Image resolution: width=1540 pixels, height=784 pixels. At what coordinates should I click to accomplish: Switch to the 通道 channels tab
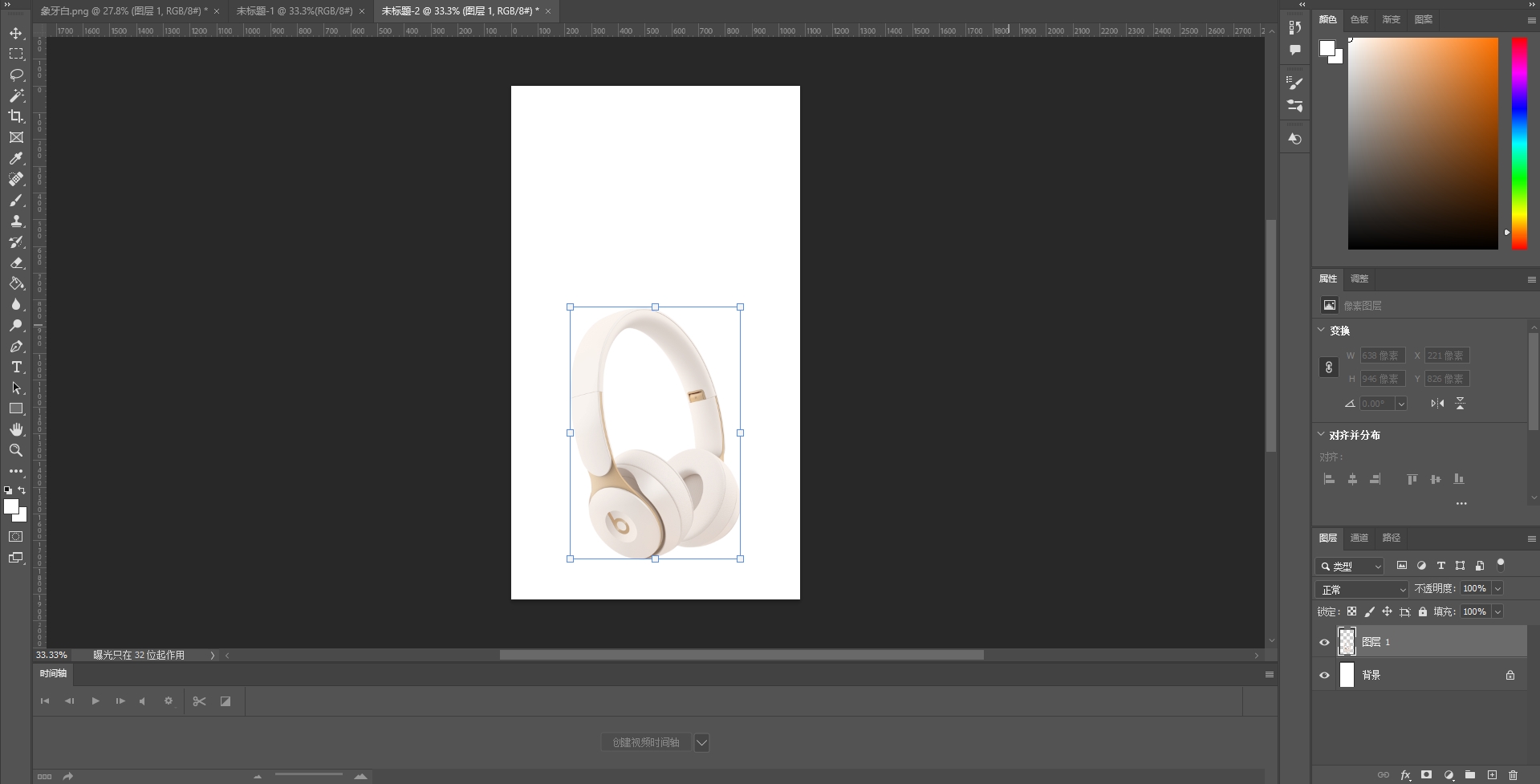(1359, 538)
